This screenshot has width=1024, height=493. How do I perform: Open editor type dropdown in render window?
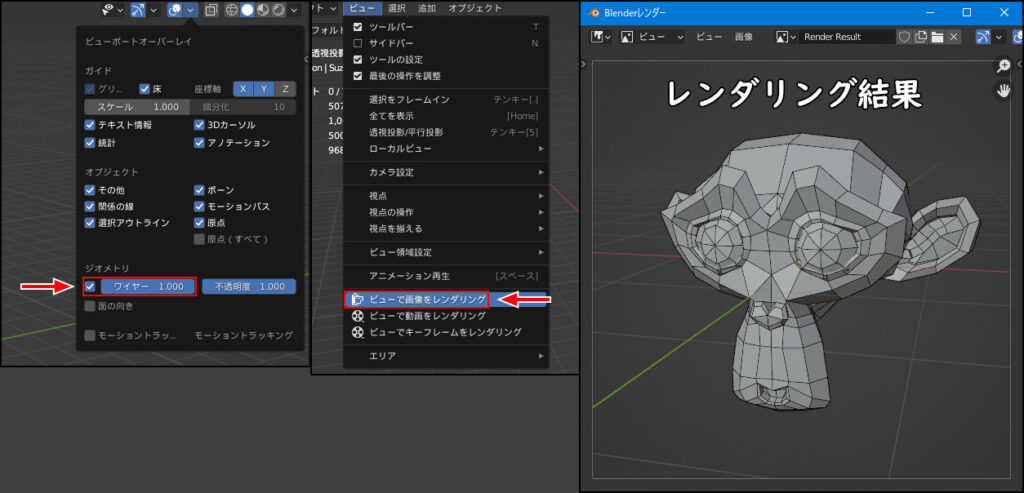coord(601,37)
